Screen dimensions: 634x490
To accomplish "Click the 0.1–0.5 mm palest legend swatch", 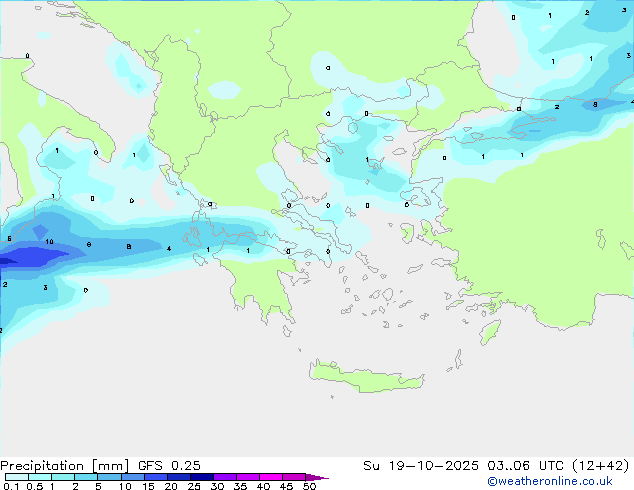I will [17, 477].
